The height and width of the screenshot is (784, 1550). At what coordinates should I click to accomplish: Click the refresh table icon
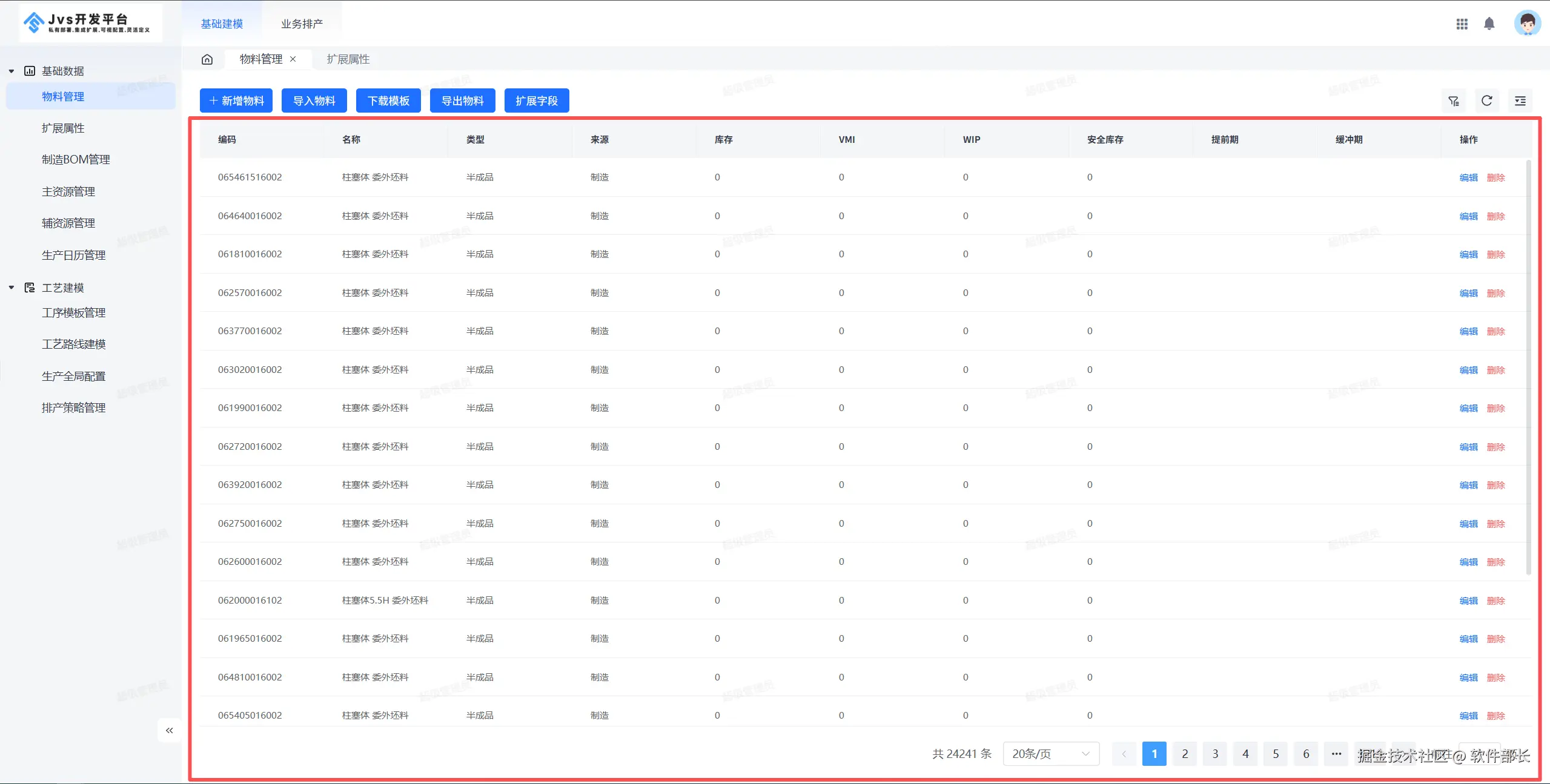click(1486, 101)
